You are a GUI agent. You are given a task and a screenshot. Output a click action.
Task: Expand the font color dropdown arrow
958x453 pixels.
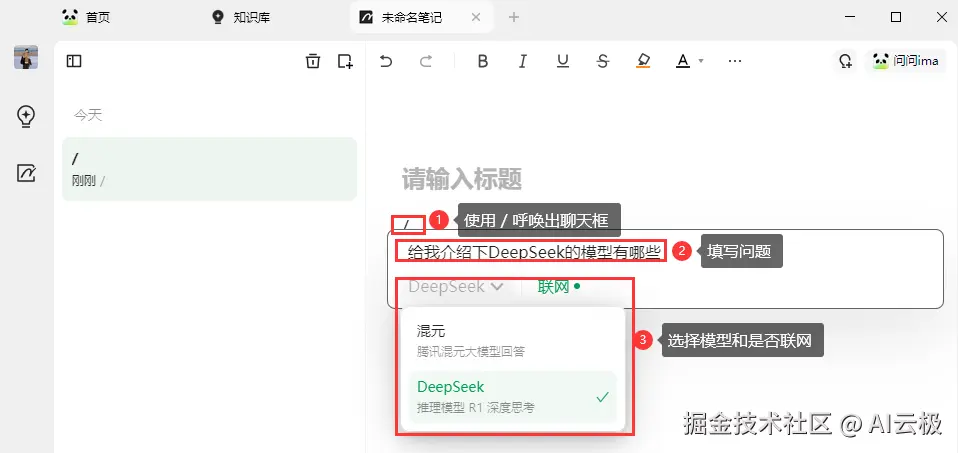(701, 61)
